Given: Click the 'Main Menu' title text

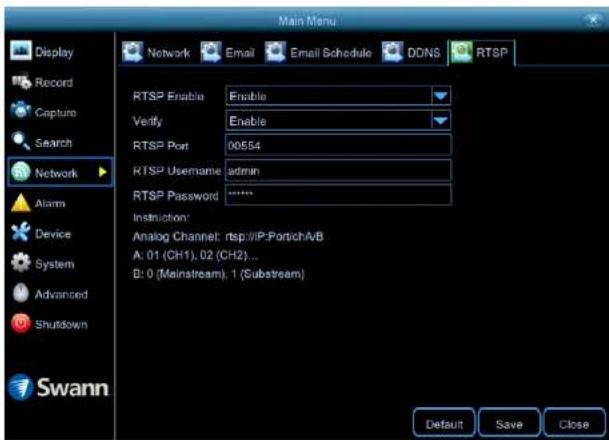Looking at the screenshot, I should coord(307,21).
